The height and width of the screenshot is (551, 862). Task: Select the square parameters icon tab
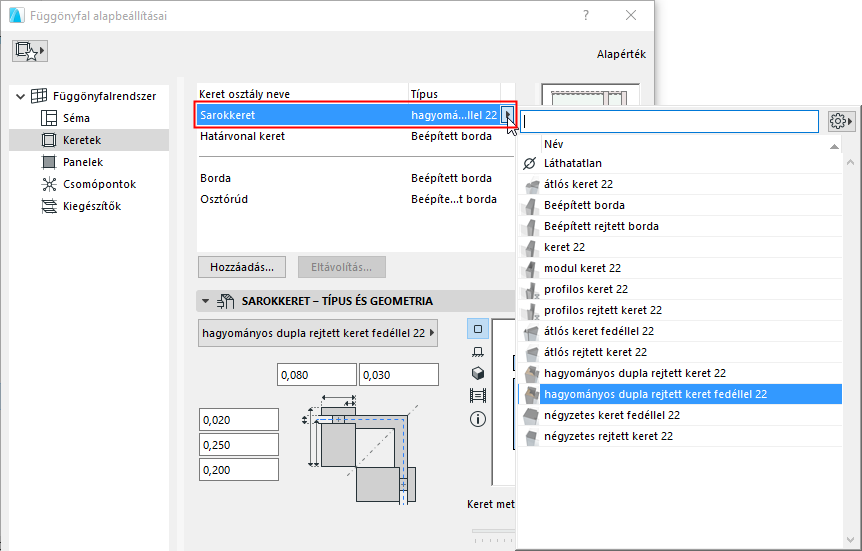pyautogui.click(x=477, y=329)
